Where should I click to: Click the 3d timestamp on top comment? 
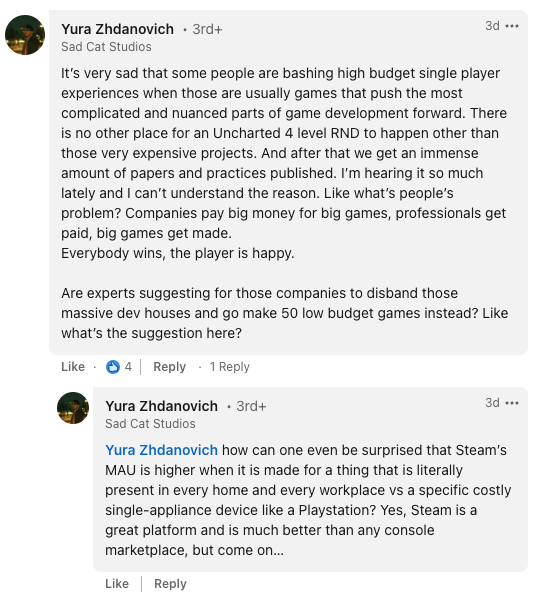[492, 26]
